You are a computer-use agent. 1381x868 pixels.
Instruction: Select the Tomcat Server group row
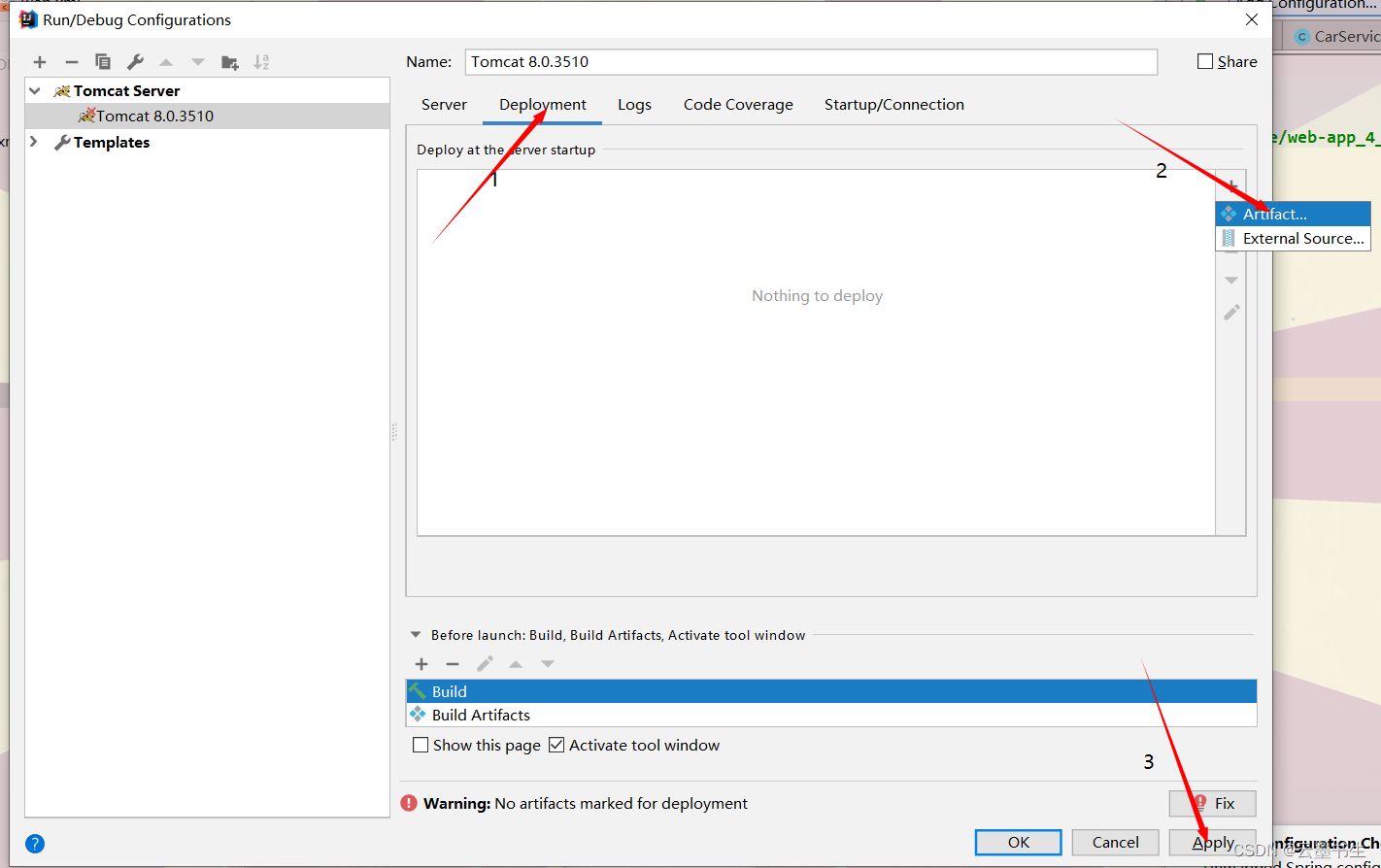click(207, 90)
